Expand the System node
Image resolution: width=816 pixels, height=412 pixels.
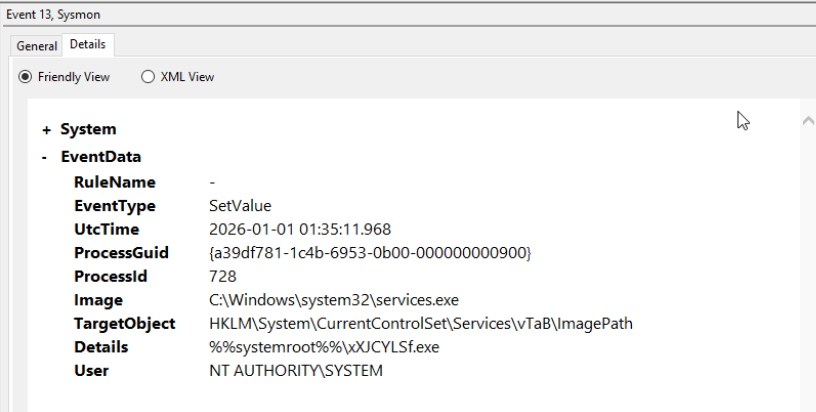[x=46, y=130]
